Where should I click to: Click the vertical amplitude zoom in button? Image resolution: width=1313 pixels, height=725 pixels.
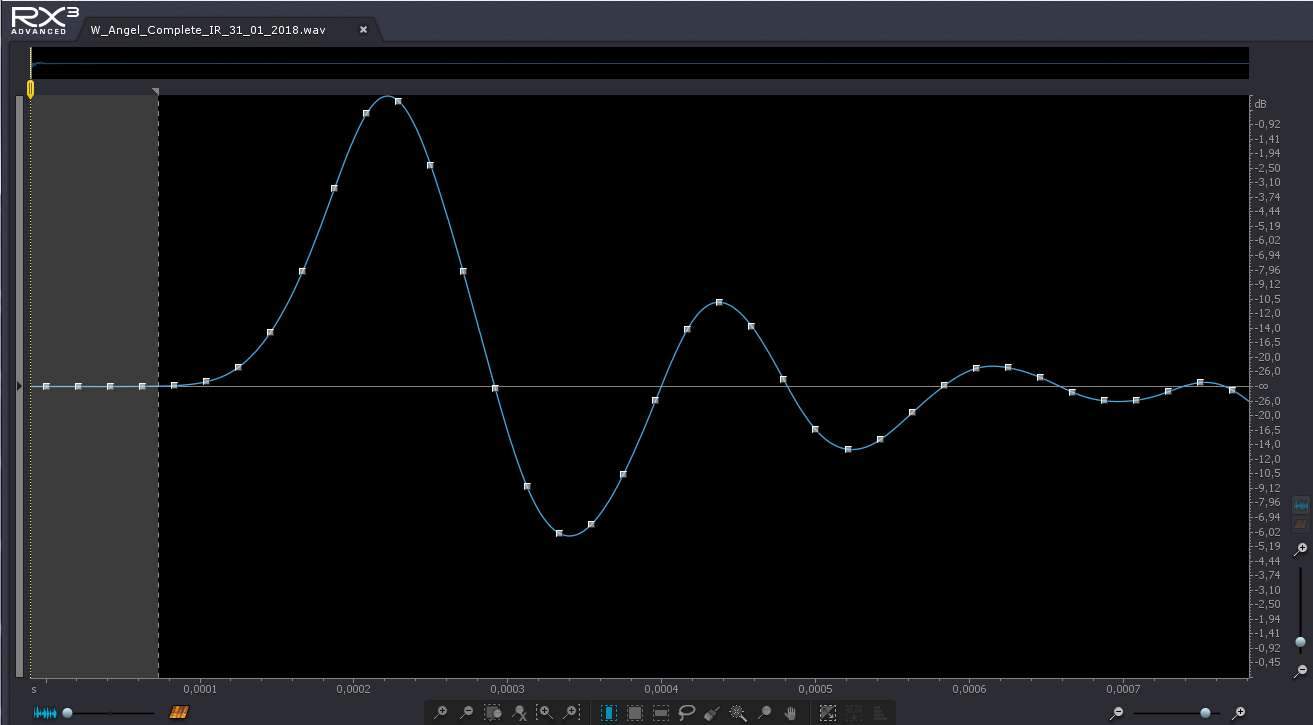click(1301, 549)
